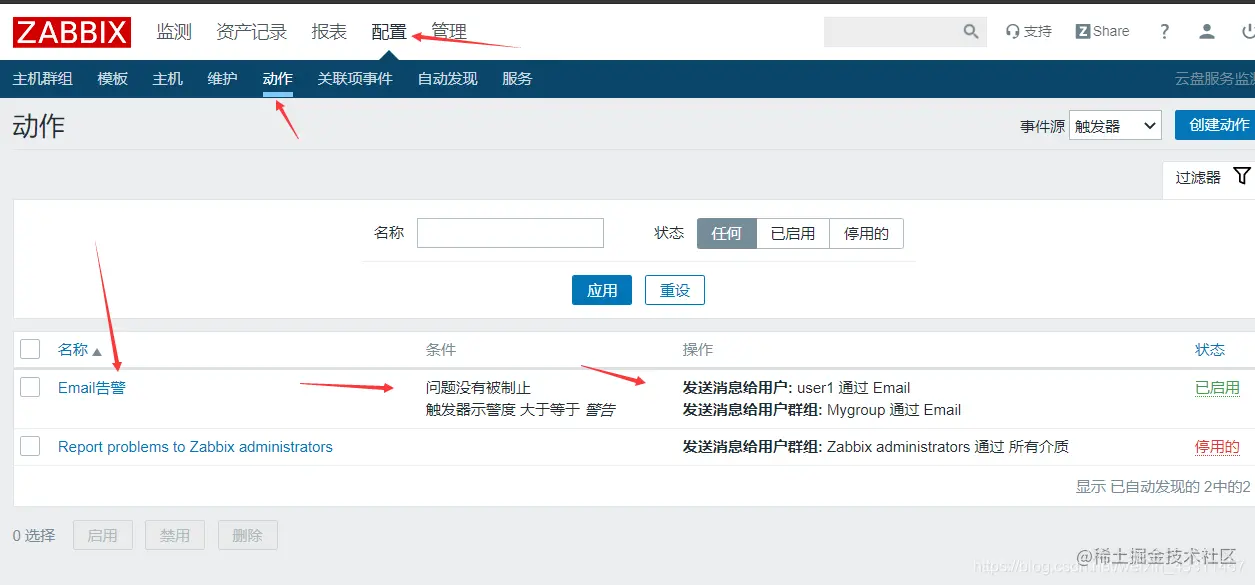This screenshot has width=1255, height=585.
Task: Click the 状态 column header
Action: coord(1210,350)
